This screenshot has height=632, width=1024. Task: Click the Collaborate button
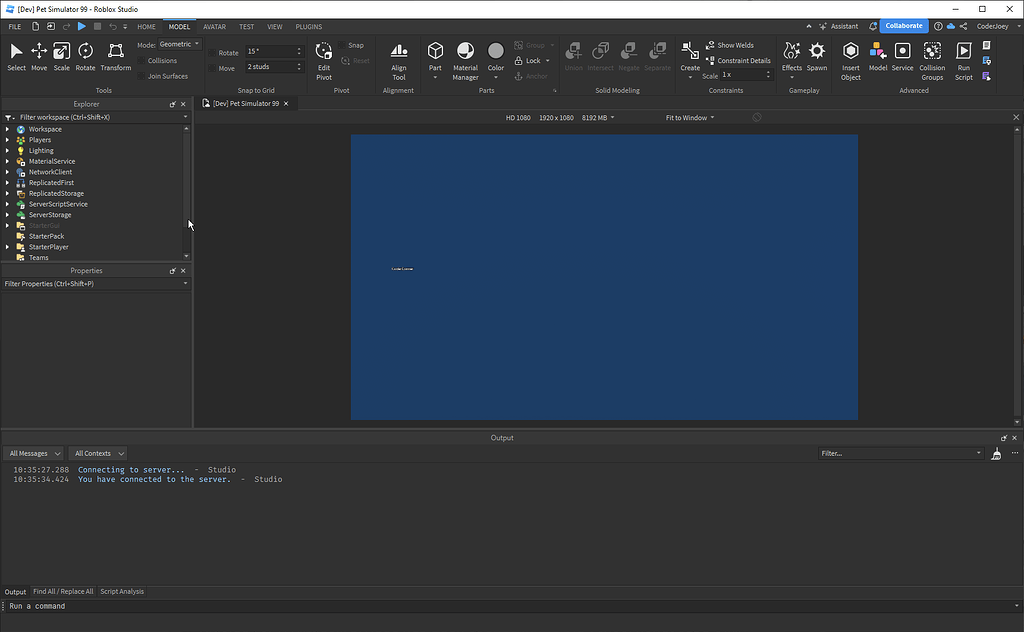click(901, 26)
